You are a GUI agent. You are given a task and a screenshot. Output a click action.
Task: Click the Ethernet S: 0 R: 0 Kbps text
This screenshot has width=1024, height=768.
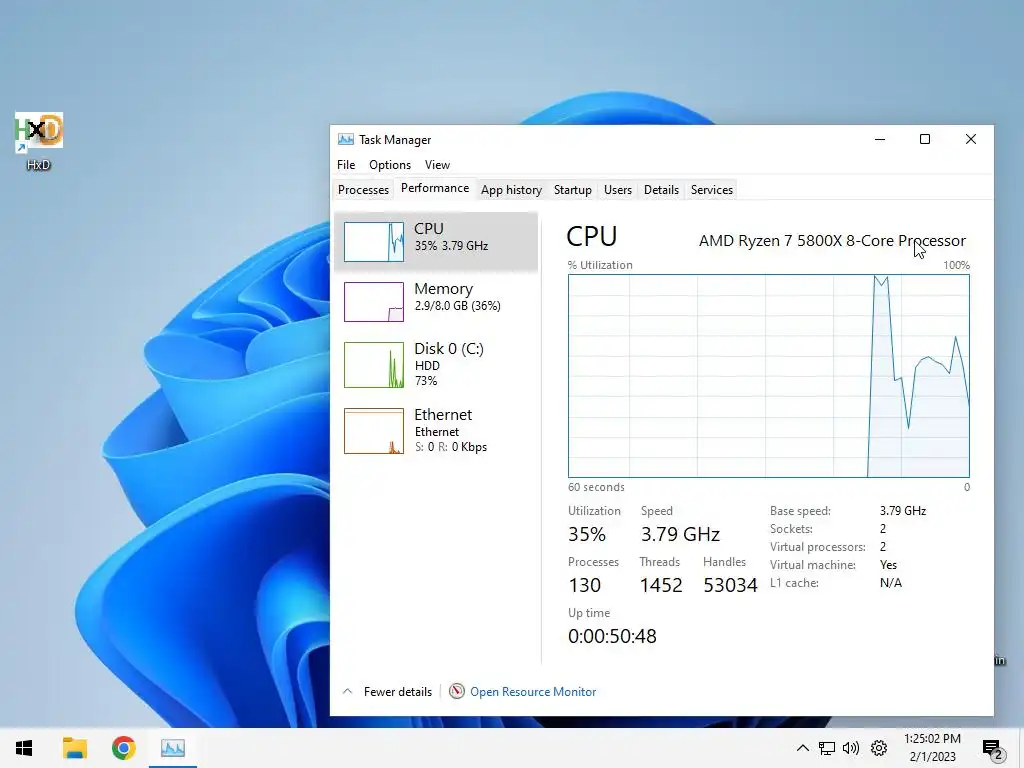click(451, 447)
